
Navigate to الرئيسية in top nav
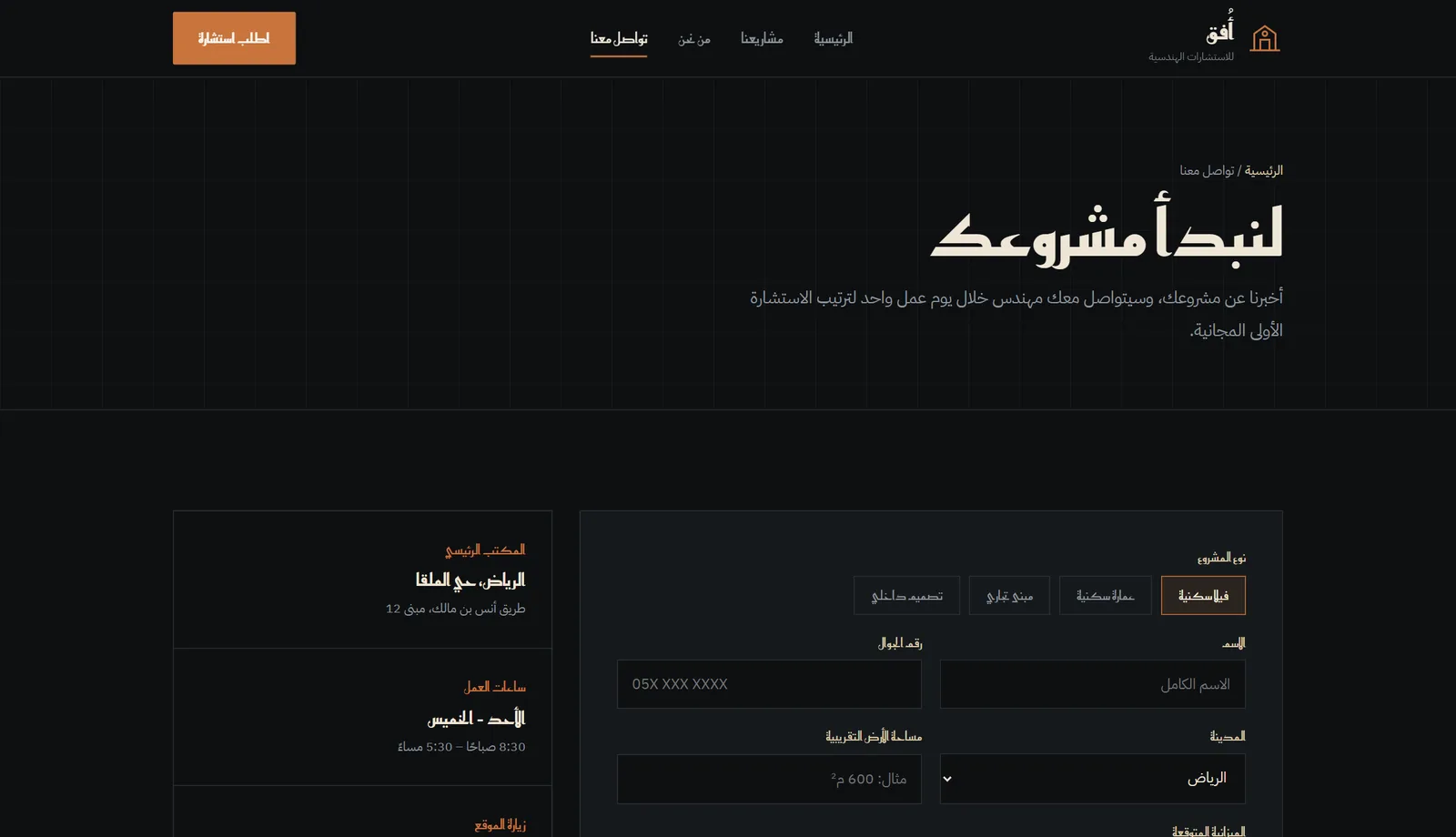pos(834,38)
